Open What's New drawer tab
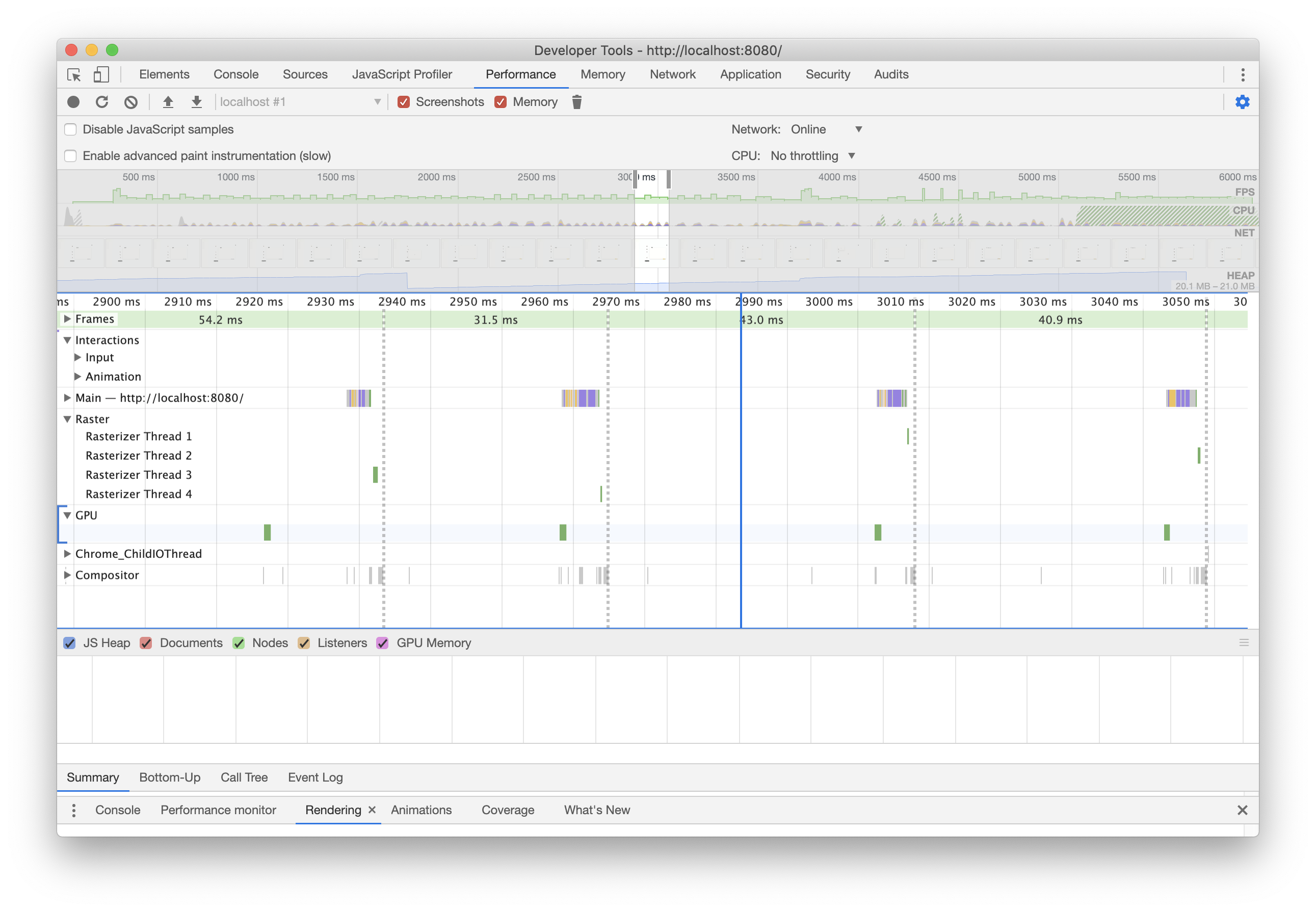The width and height of the screenshot is (1316, 912). [597, 810]
